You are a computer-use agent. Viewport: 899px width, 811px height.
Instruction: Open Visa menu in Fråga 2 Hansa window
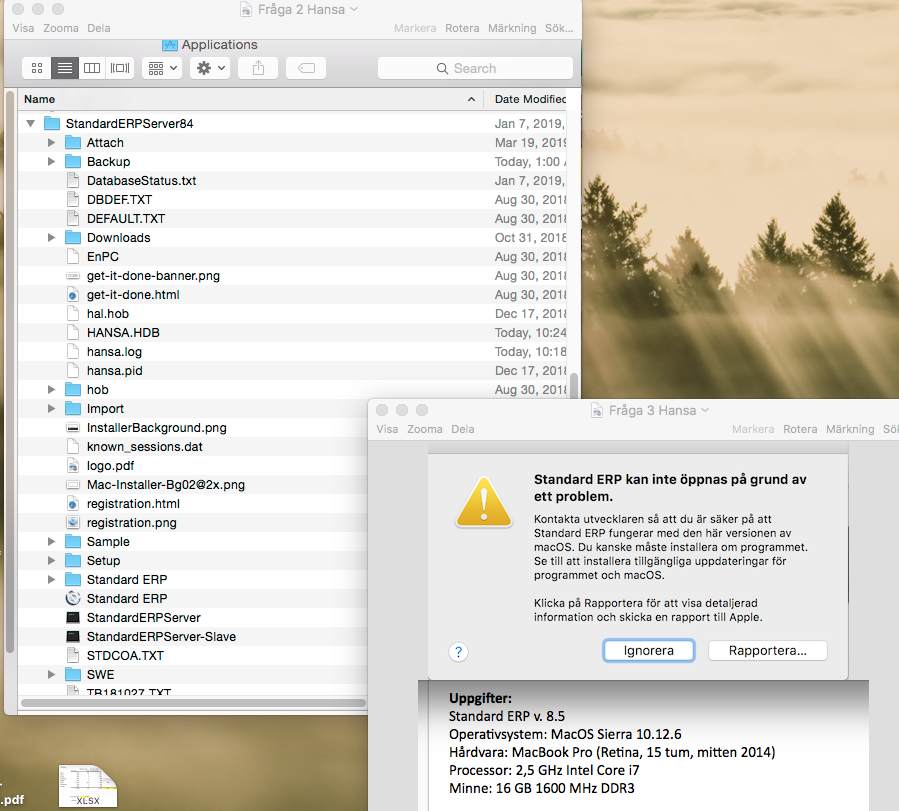point(23,28)
